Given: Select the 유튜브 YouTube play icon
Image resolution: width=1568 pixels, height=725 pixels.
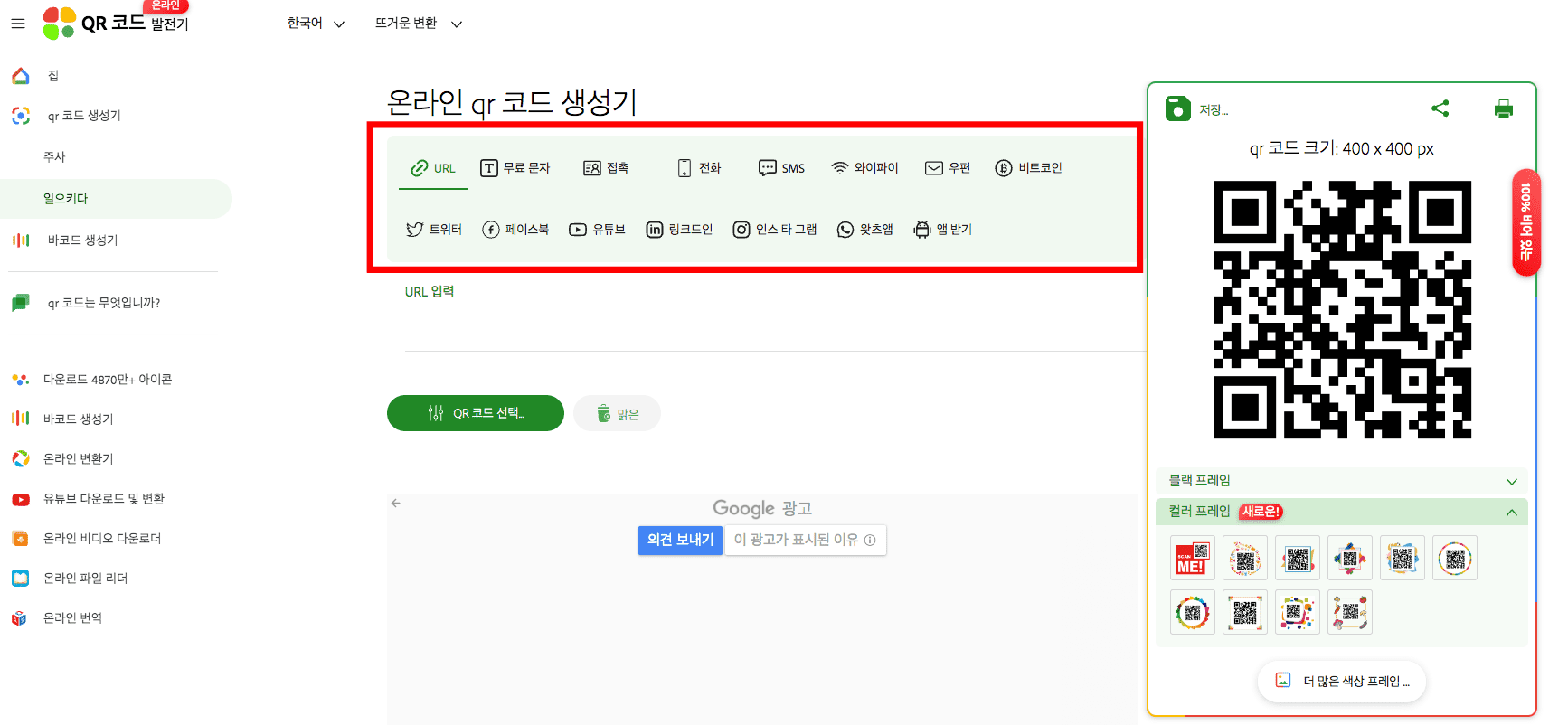Looking at the screenshot, I should click(x=578, y=230).
